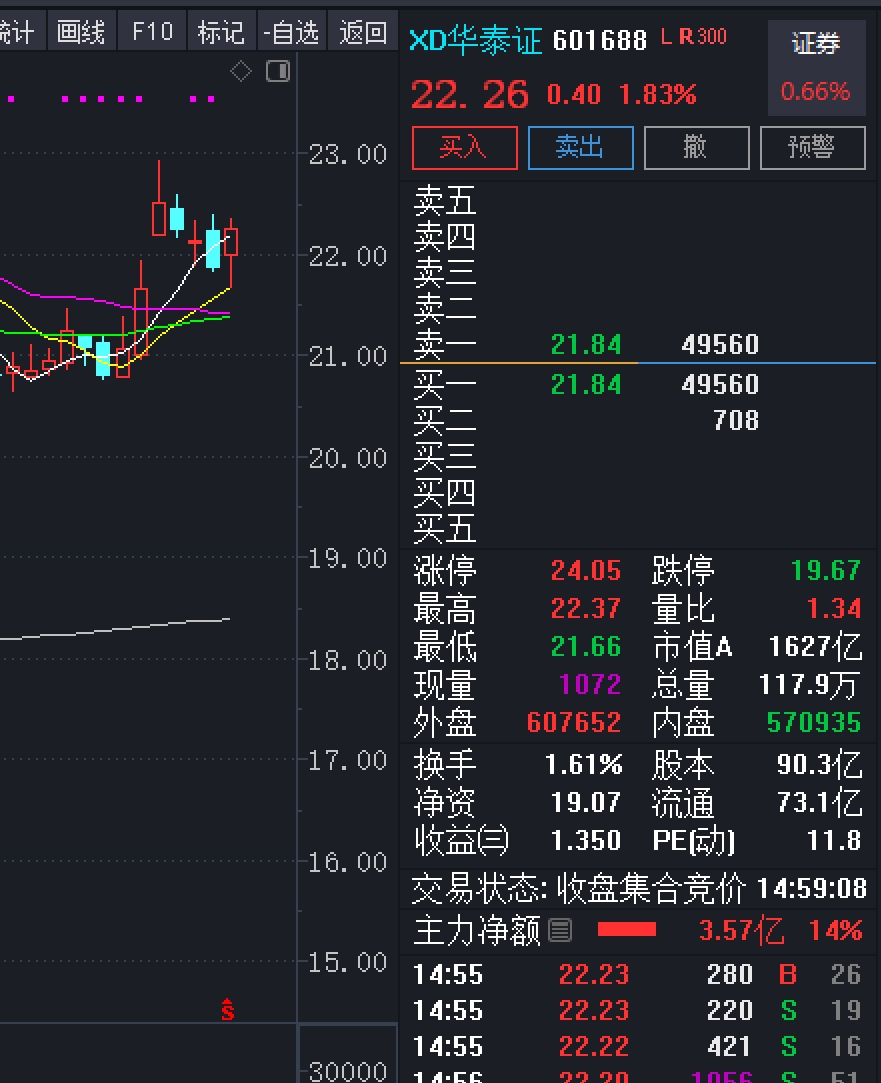Click the red S marker on chart
The height and width of the screenshot is (1083, 881).
(228, 1010)
